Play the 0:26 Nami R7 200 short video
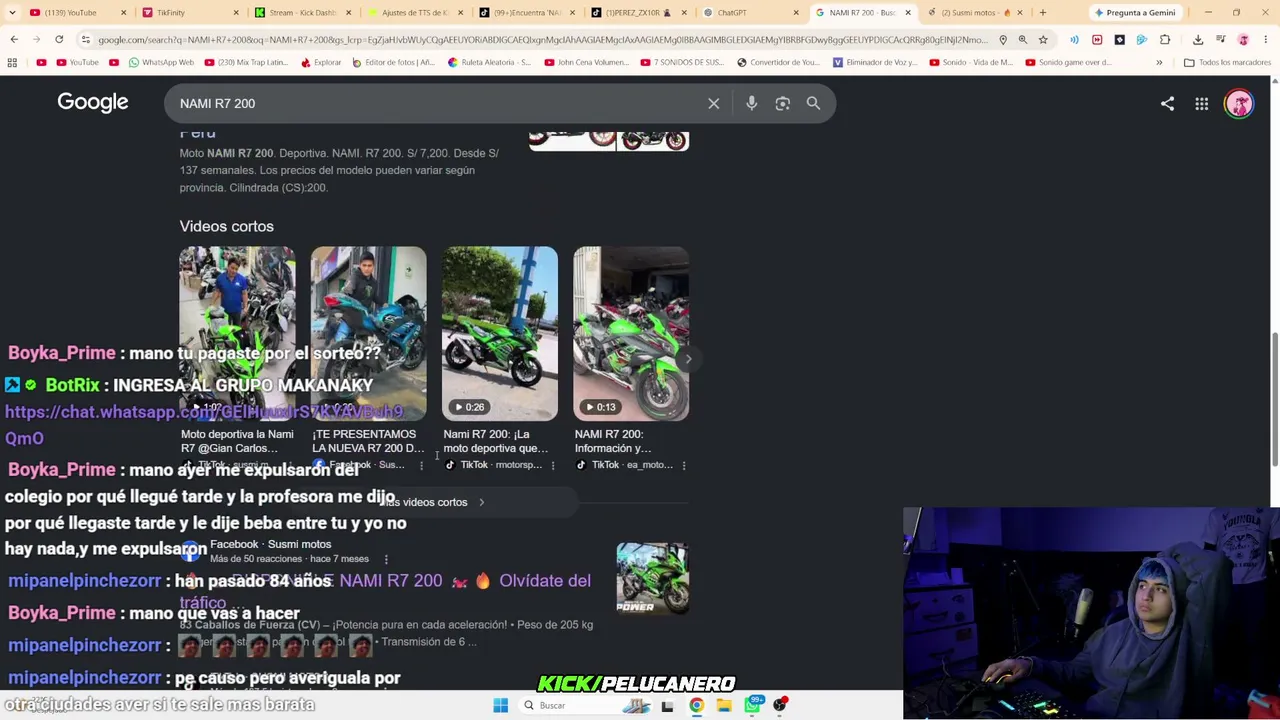This screenshot has width=1280, height=720. pos(500,333)
